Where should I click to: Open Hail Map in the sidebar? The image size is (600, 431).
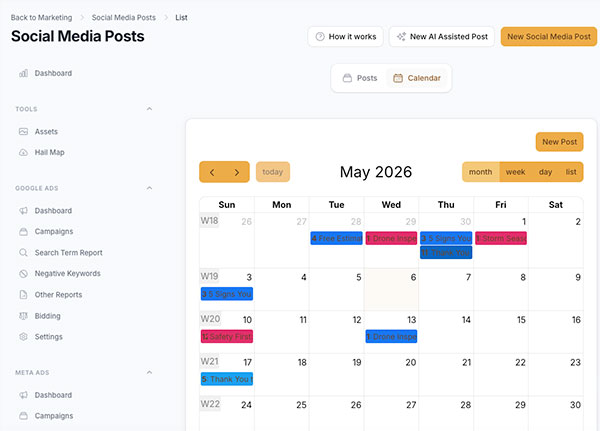[49, 152]
